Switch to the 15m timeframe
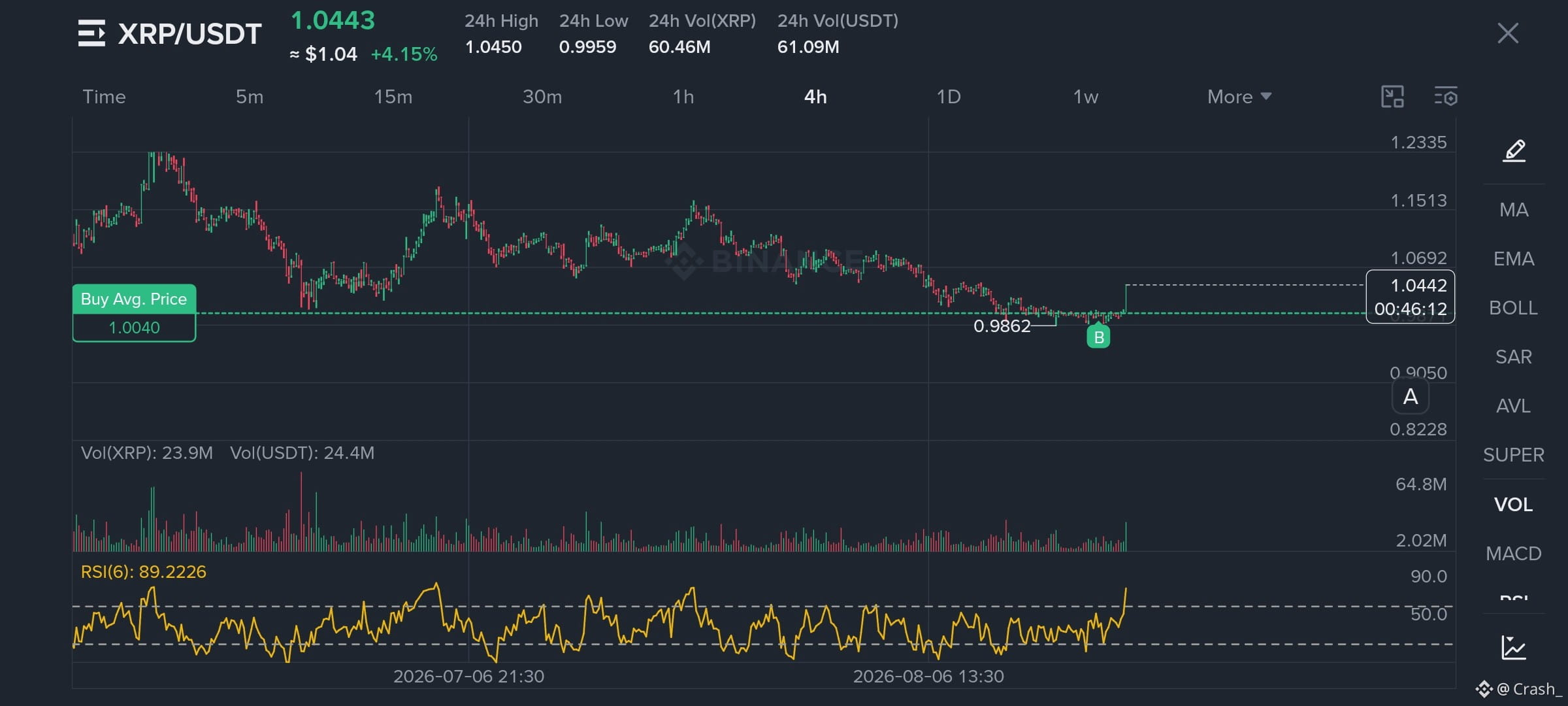The width and height of the screenshot is (1568, 706). [x=393, y=97]
